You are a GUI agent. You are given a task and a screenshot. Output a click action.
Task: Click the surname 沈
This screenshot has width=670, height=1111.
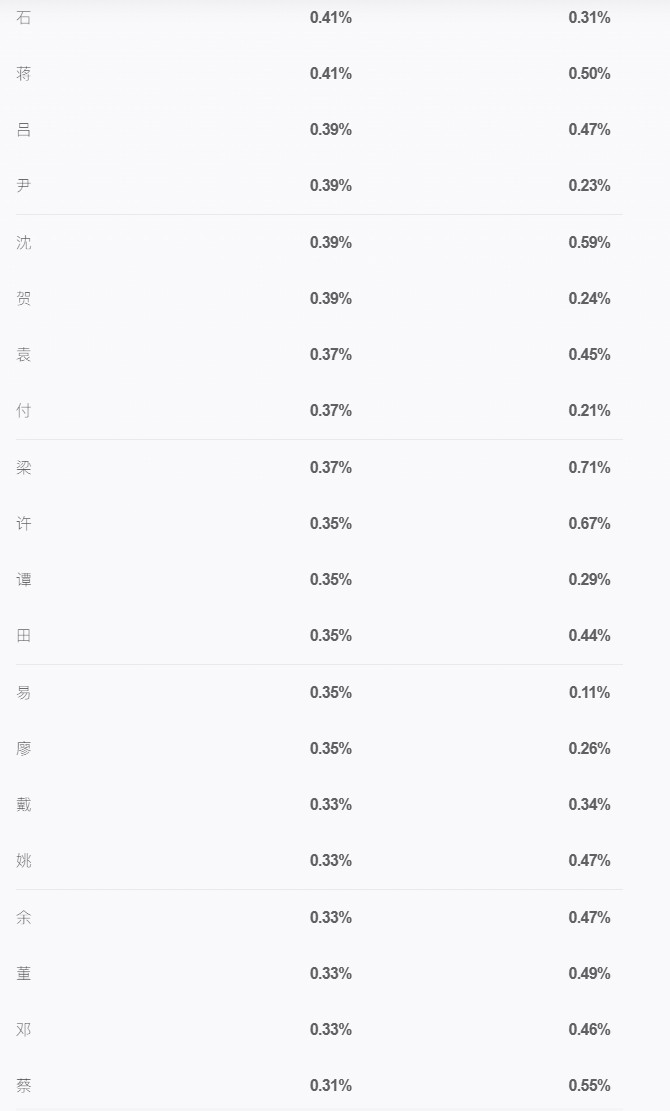[23, 243]
